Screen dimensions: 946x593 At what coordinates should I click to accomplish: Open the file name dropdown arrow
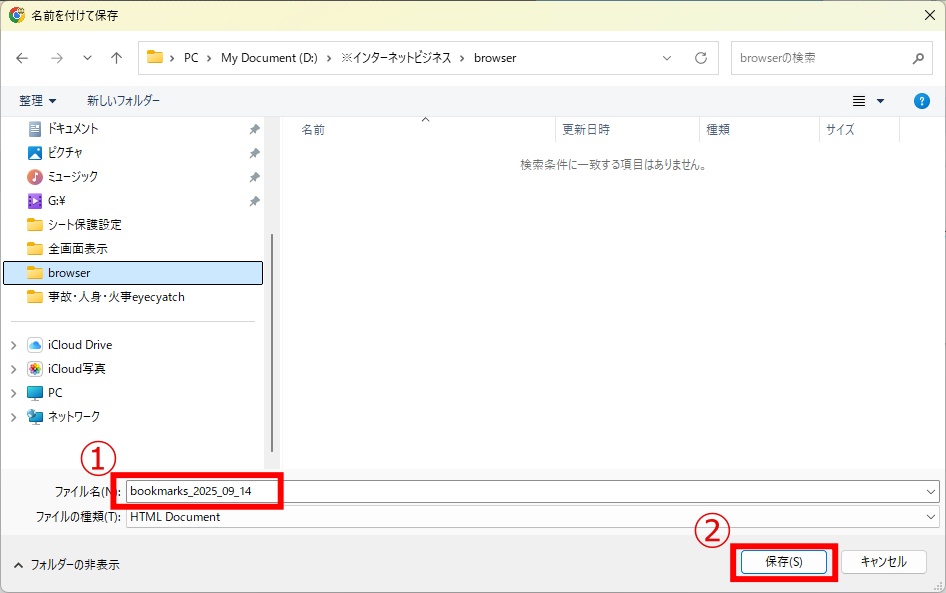[931, 492]
